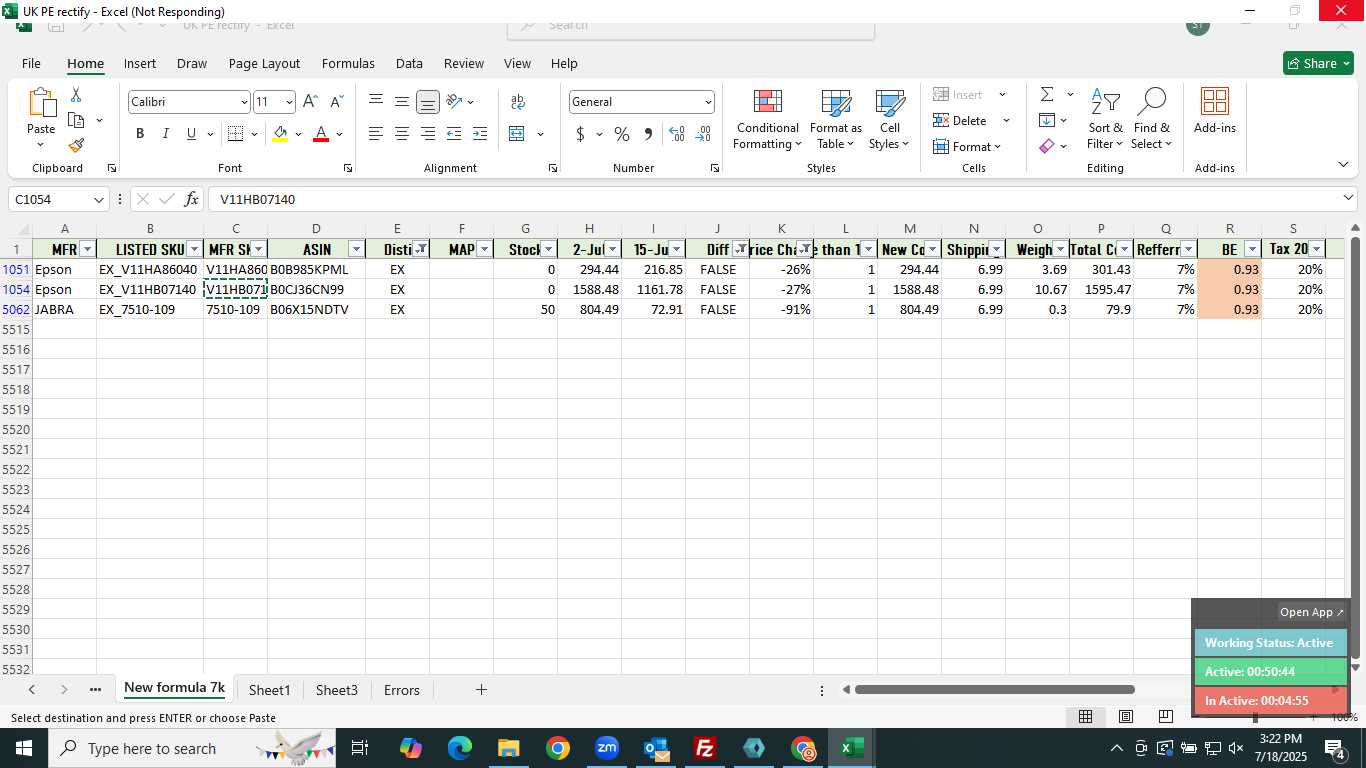Toggle Center horizontal alignment

point(401,134)
